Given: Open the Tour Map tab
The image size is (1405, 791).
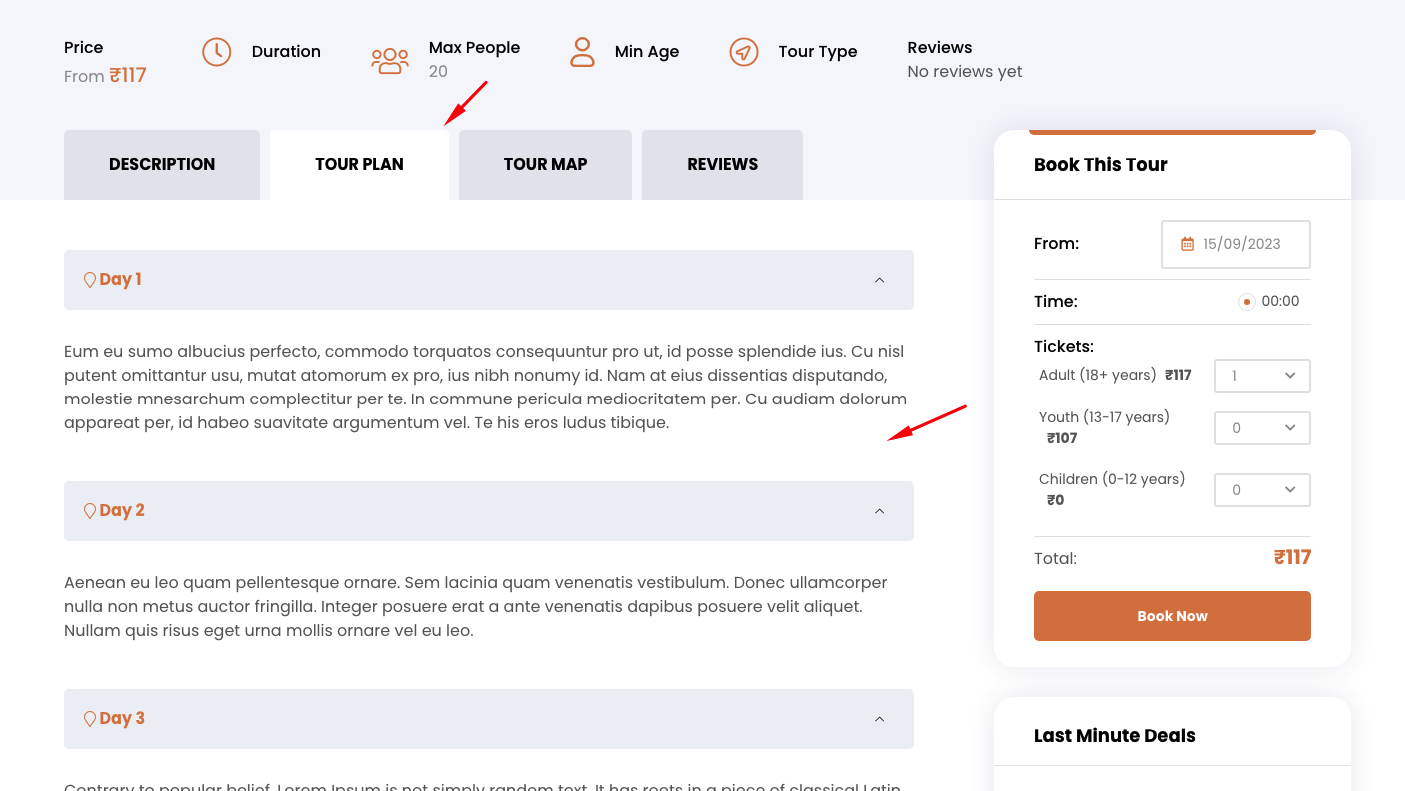Looking at the screenshot, I should pos(546,165).
